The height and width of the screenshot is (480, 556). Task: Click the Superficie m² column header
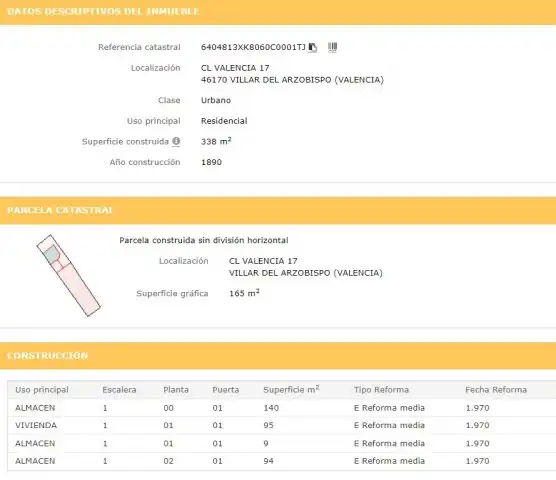291,390
